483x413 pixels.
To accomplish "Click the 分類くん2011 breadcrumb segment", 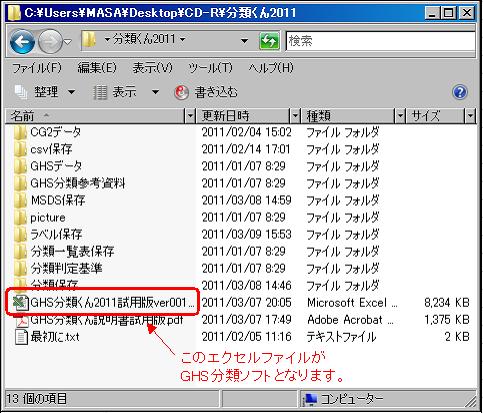I will point(144,40).
